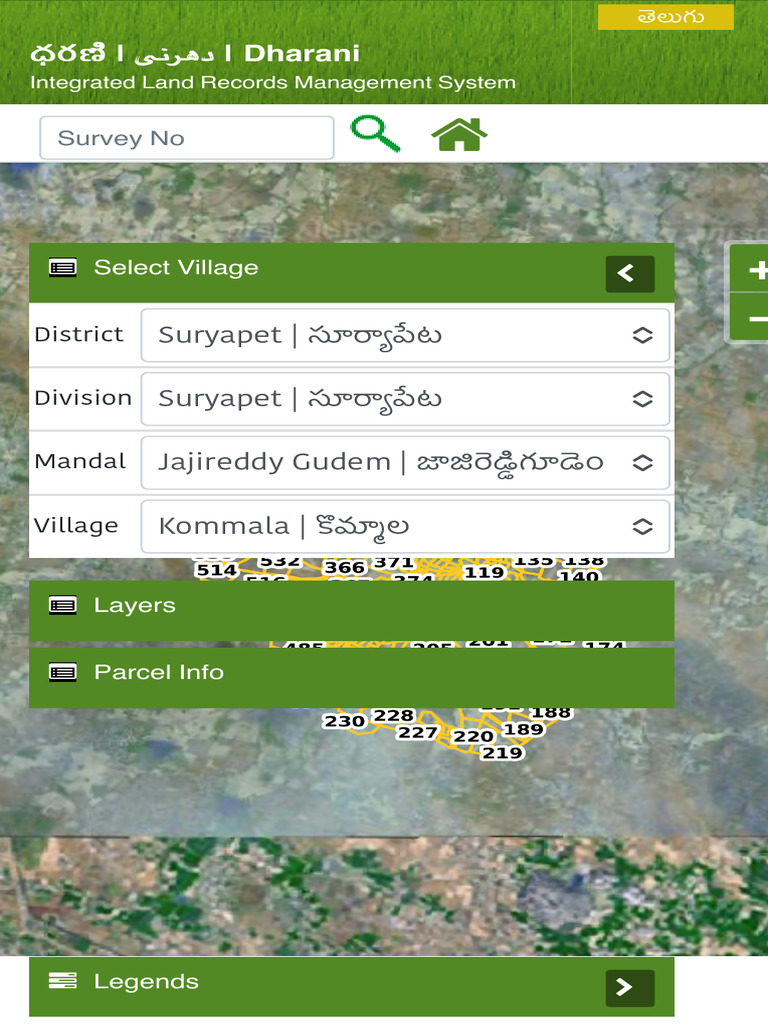The image size is (768, 1024).
Task: Focus the Survey No input field
Action: point(187,138)
